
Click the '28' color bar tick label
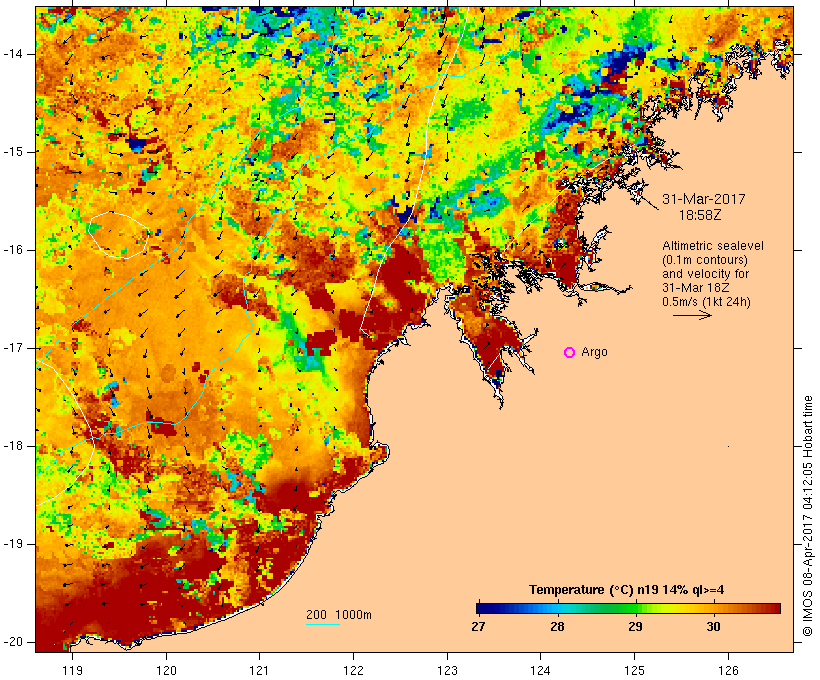(557, 627)
